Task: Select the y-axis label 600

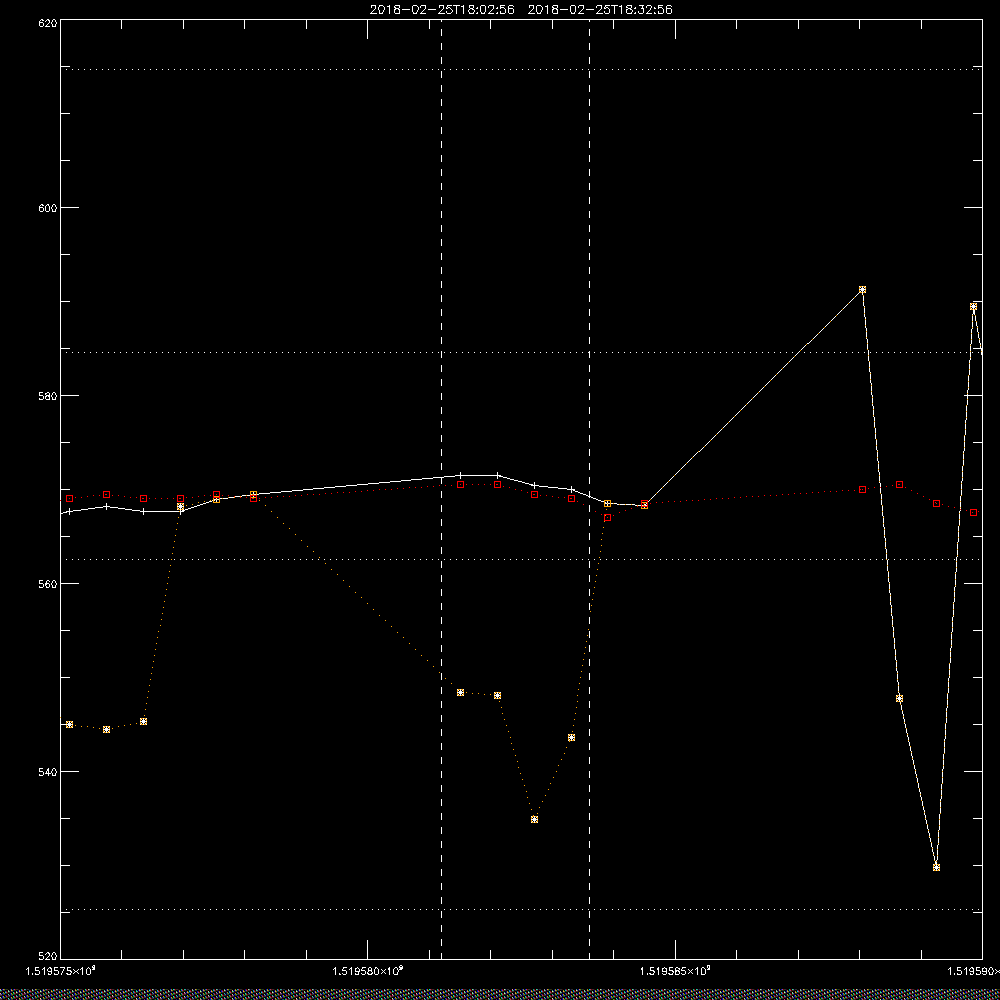Action: click(x=48, y=208)
